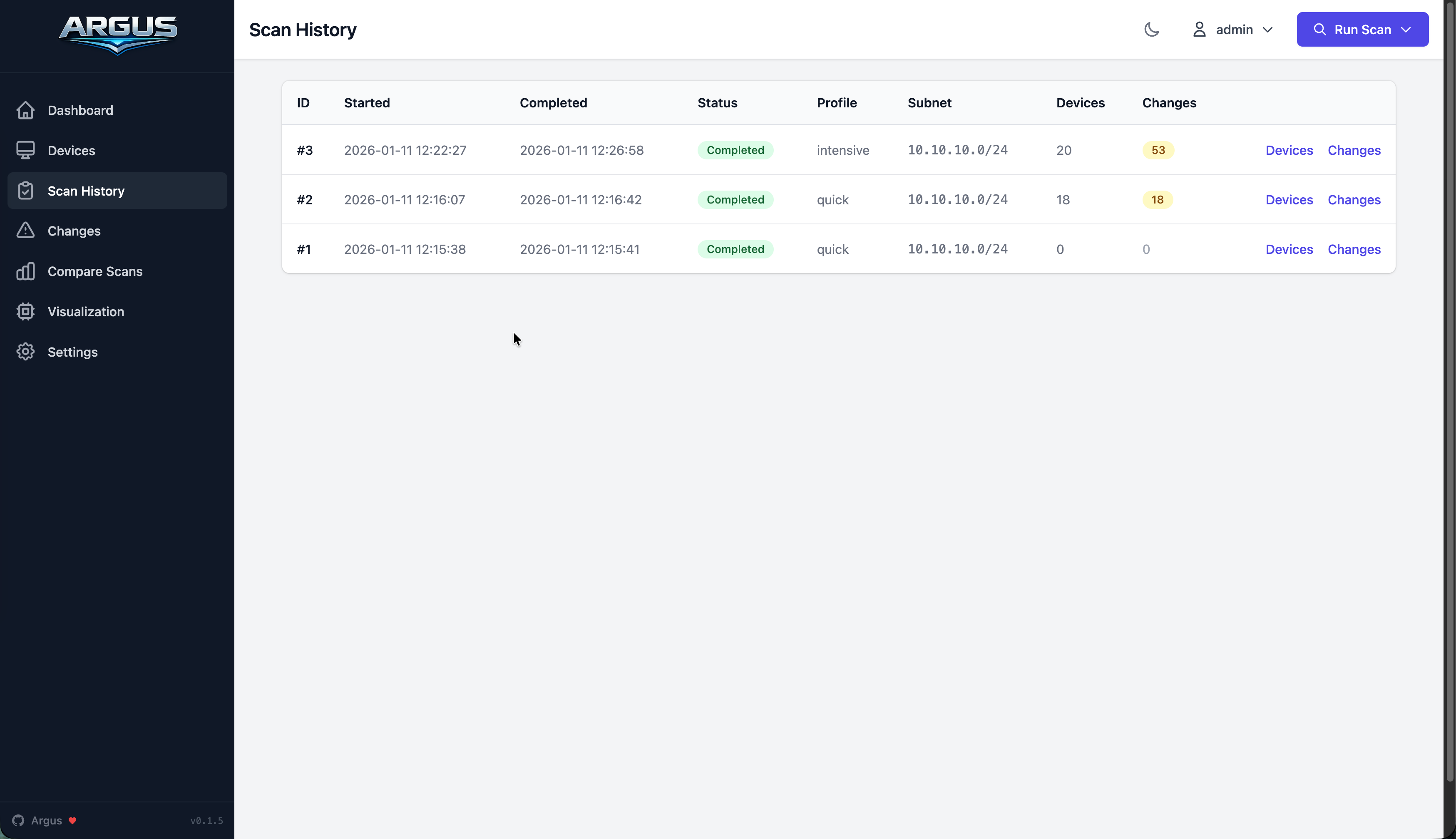Click the Devices monitor icon in sidebar
1456x839 pixels.
pos(25,150)
